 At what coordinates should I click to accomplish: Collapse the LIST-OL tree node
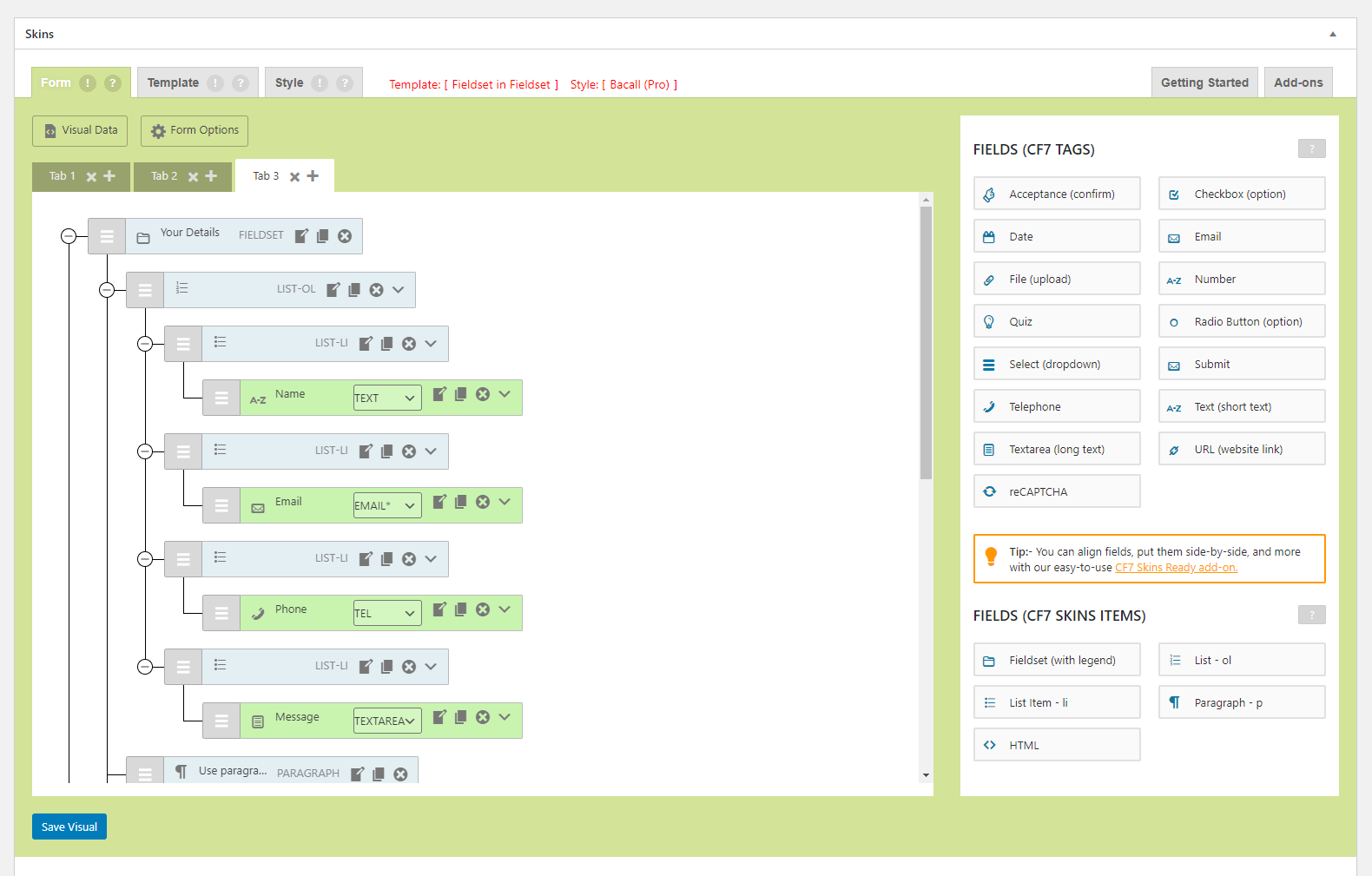coord(107,290)
